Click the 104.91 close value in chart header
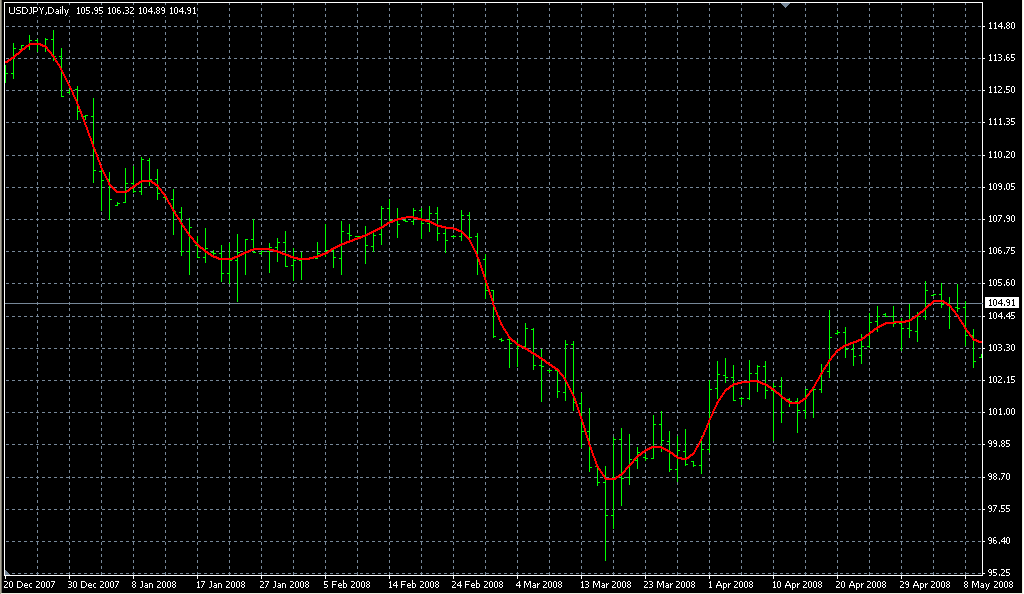The image size is (1024, 594). (x=183, y=11)
